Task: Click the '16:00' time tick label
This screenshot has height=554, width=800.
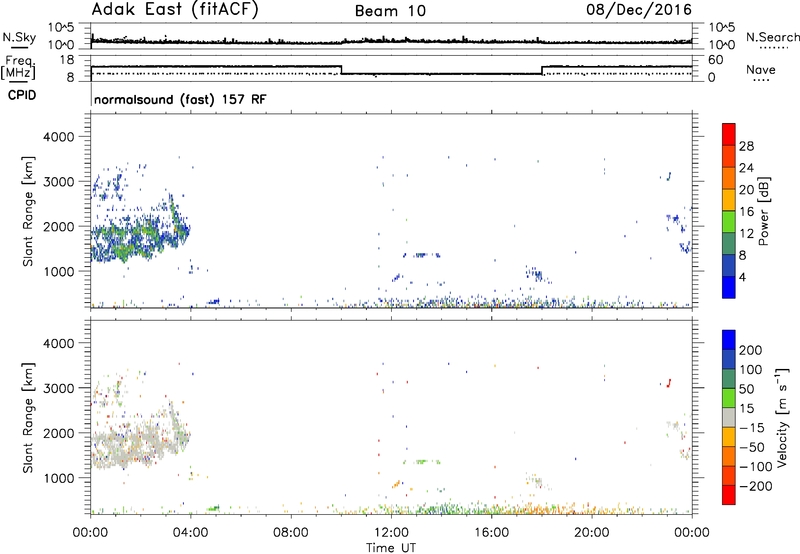Action: click(491, 533)
